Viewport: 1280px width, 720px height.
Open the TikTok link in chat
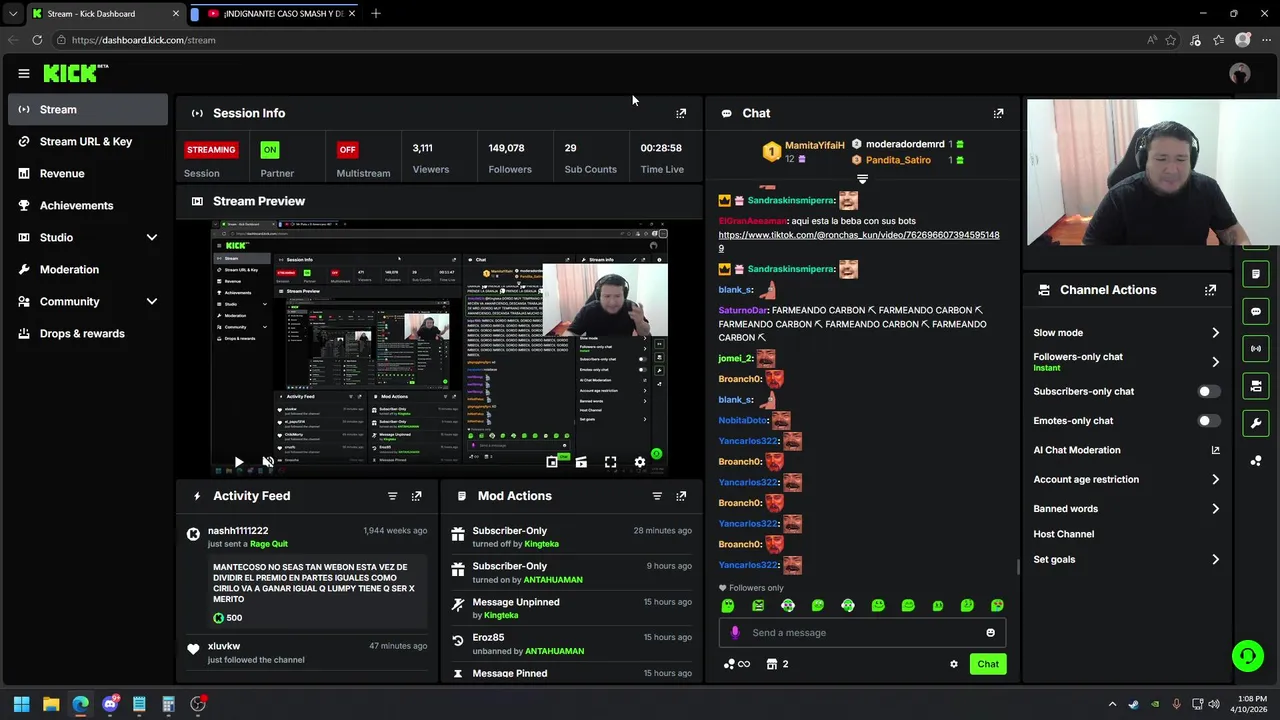(x=858, y=241)
